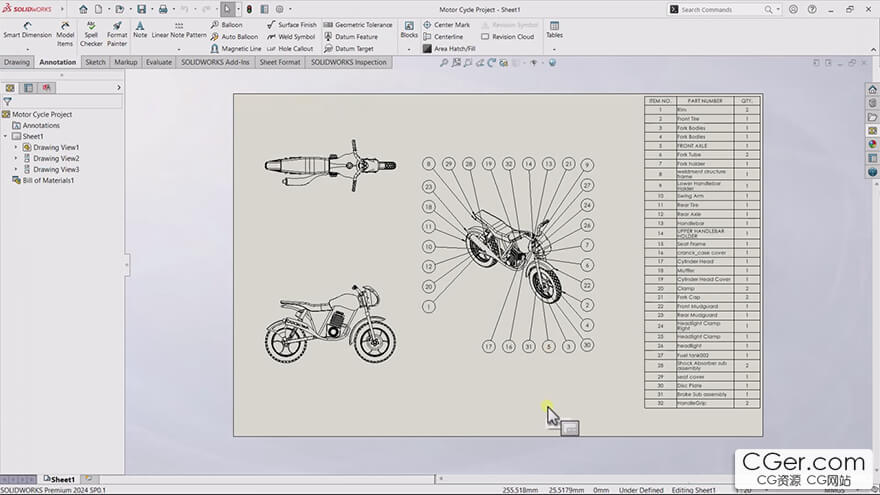
Task: Click in the Search Commands field
Action: (720, 10)
